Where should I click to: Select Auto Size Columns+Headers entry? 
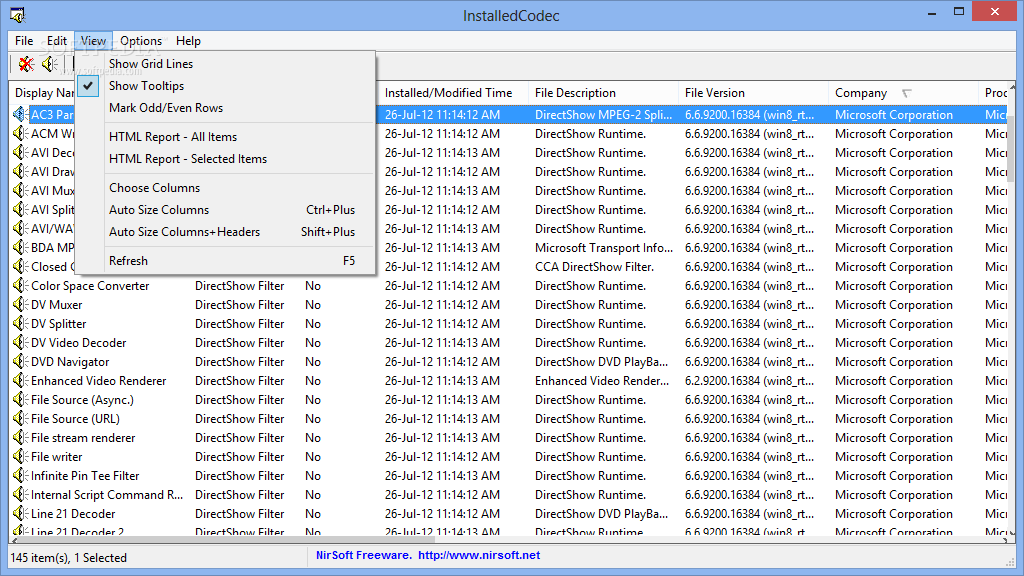225,232
